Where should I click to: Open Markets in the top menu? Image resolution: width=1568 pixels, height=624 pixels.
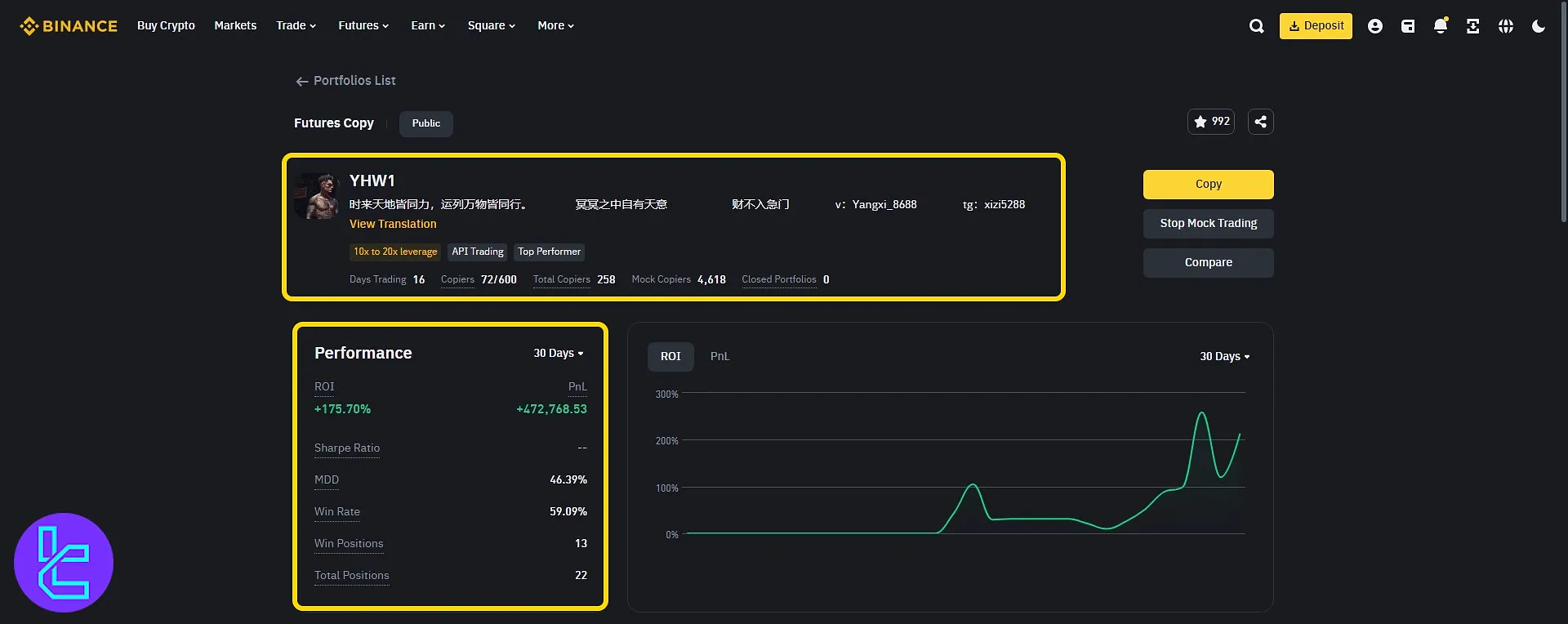pyautogui.click(x=235, y=26)
